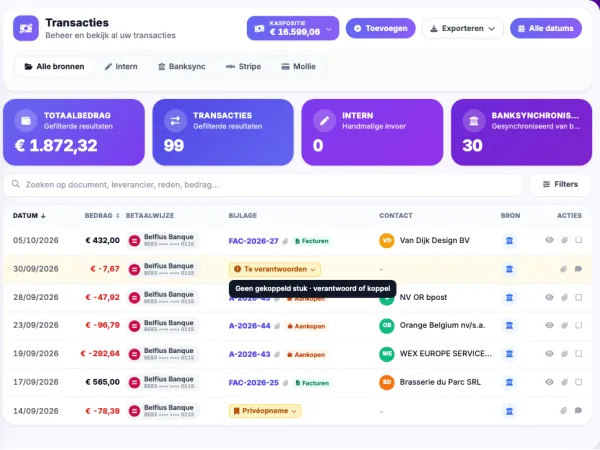Select the NV OR bpost row checkbox
This screenshot has height=450, width=600.
point(579,297)
